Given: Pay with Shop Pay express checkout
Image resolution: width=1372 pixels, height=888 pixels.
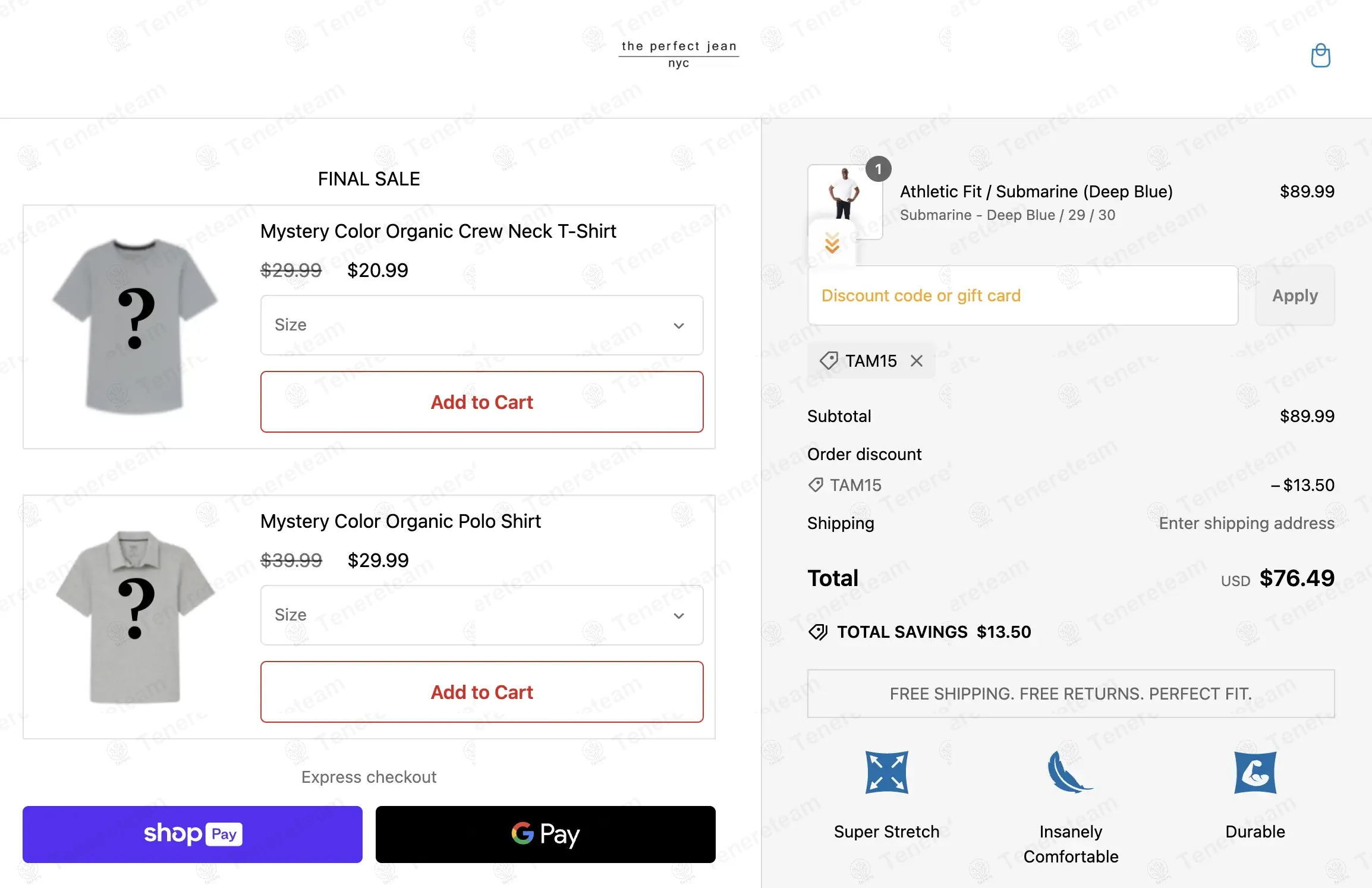Looking at the screenshot, I should pyautogui.click(x=192, y=834).
